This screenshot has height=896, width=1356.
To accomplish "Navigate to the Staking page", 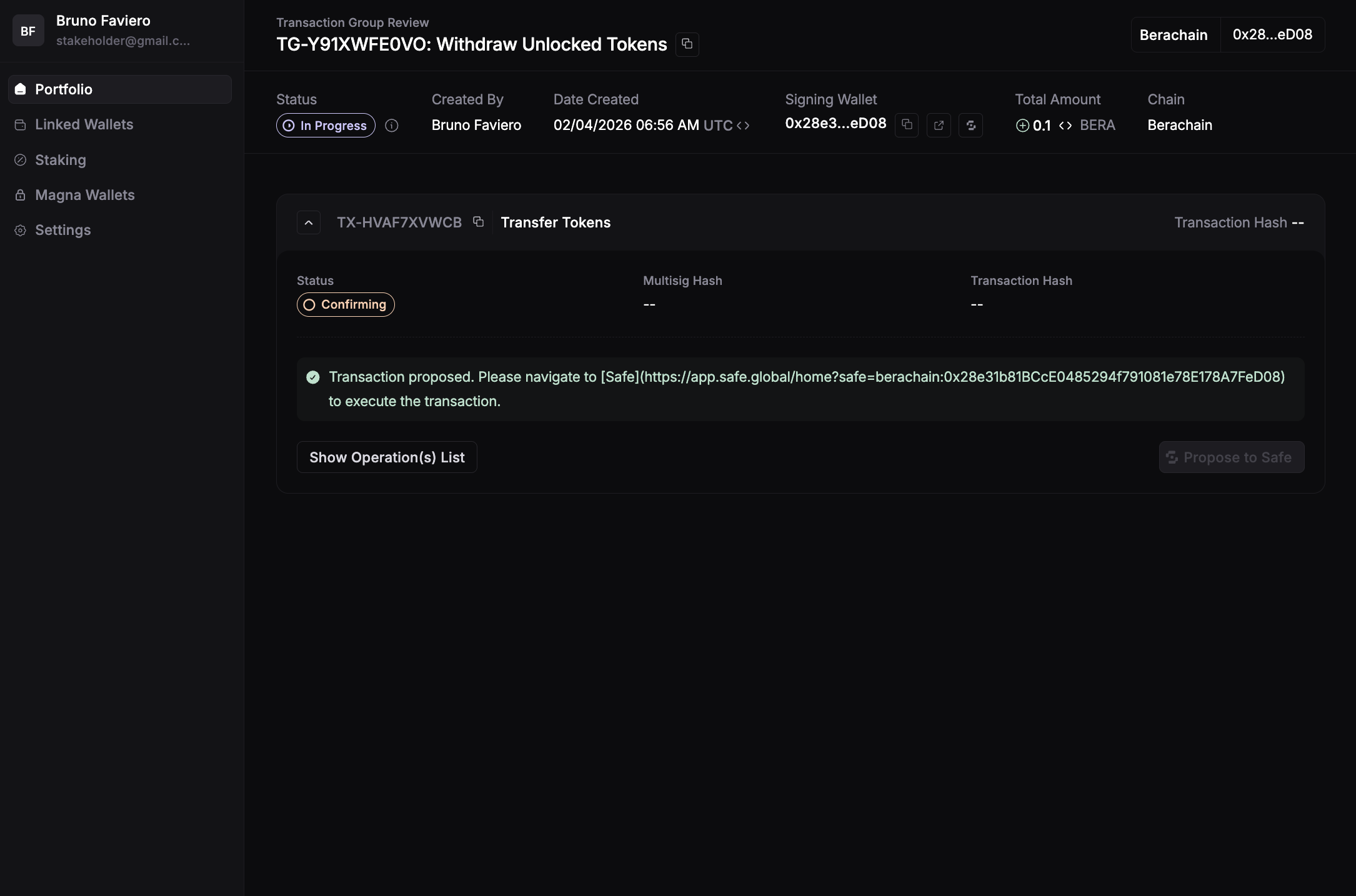I will coord(60,160).
